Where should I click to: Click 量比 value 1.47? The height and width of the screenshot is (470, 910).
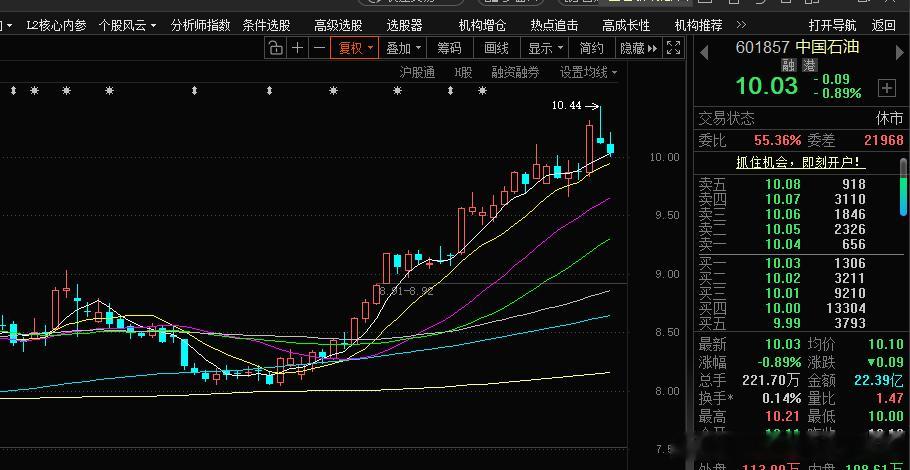(x=890, y=399)
